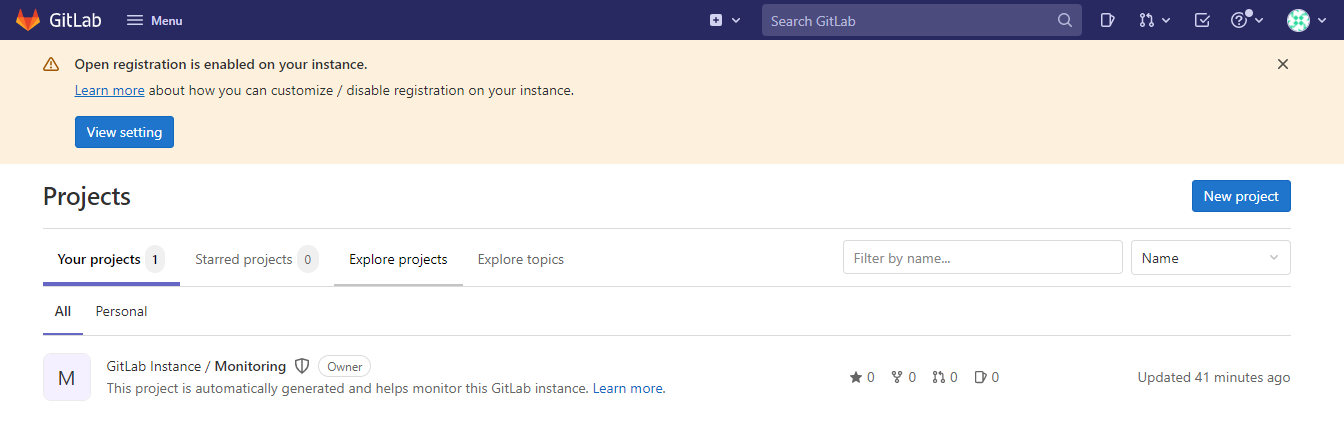Screen dimensions: 1344x446
Task: Dismiss the open registration banner
Action: (x=1283, y=64)
